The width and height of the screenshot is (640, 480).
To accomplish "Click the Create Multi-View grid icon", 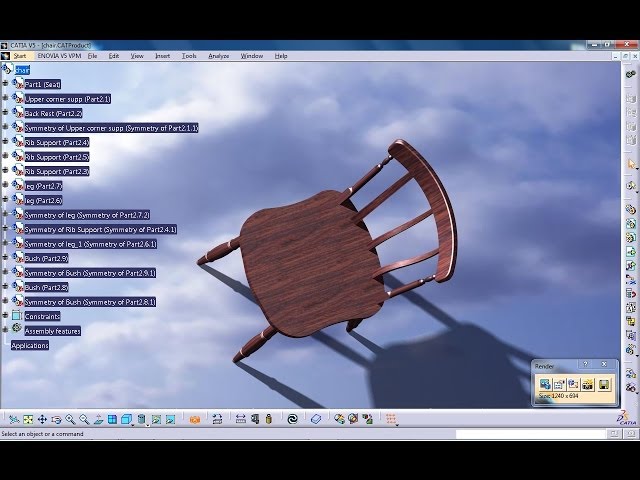I will pos(112,419).
